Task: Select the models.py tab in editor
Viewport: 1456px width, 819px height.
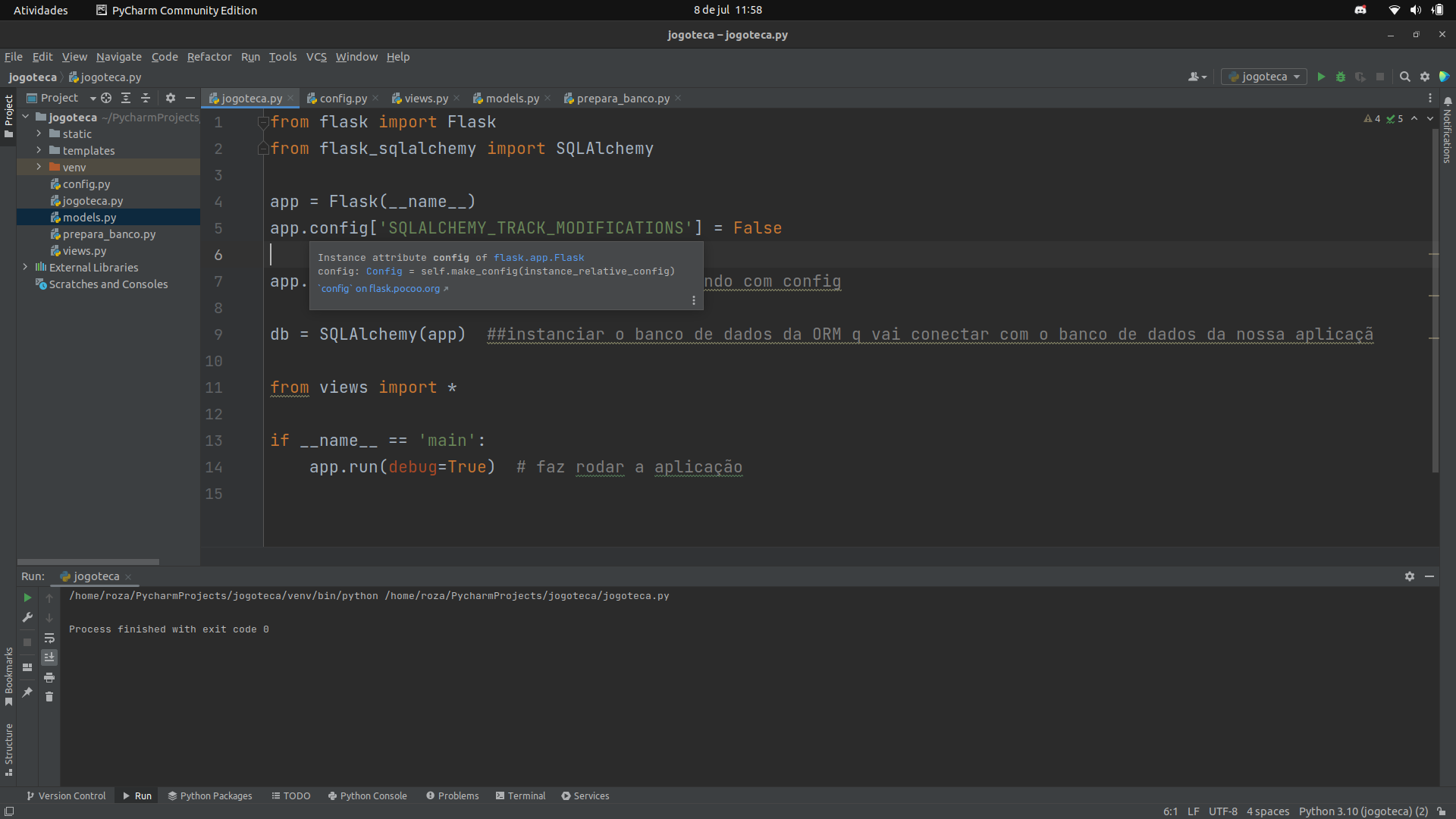Action: [510, 98]
